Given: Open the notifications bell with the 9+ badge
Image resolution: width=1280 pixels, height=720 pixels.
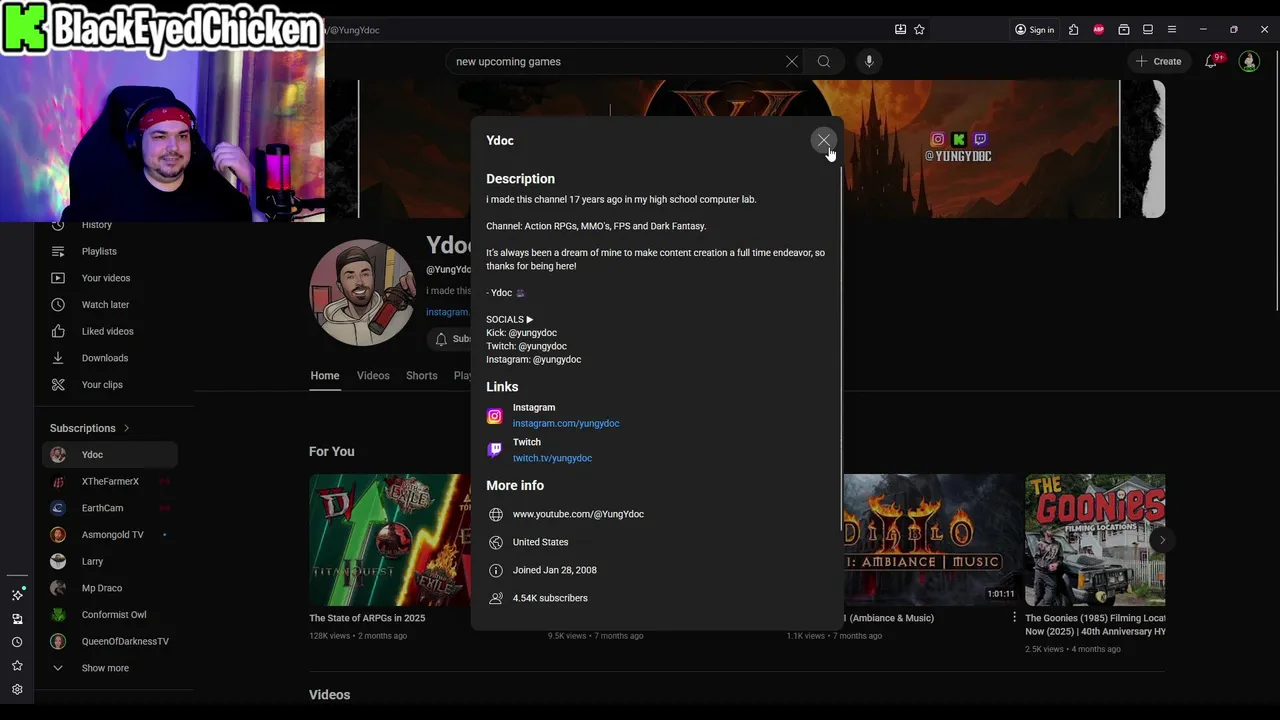Looking at the screenshot, I should 1211,61.
